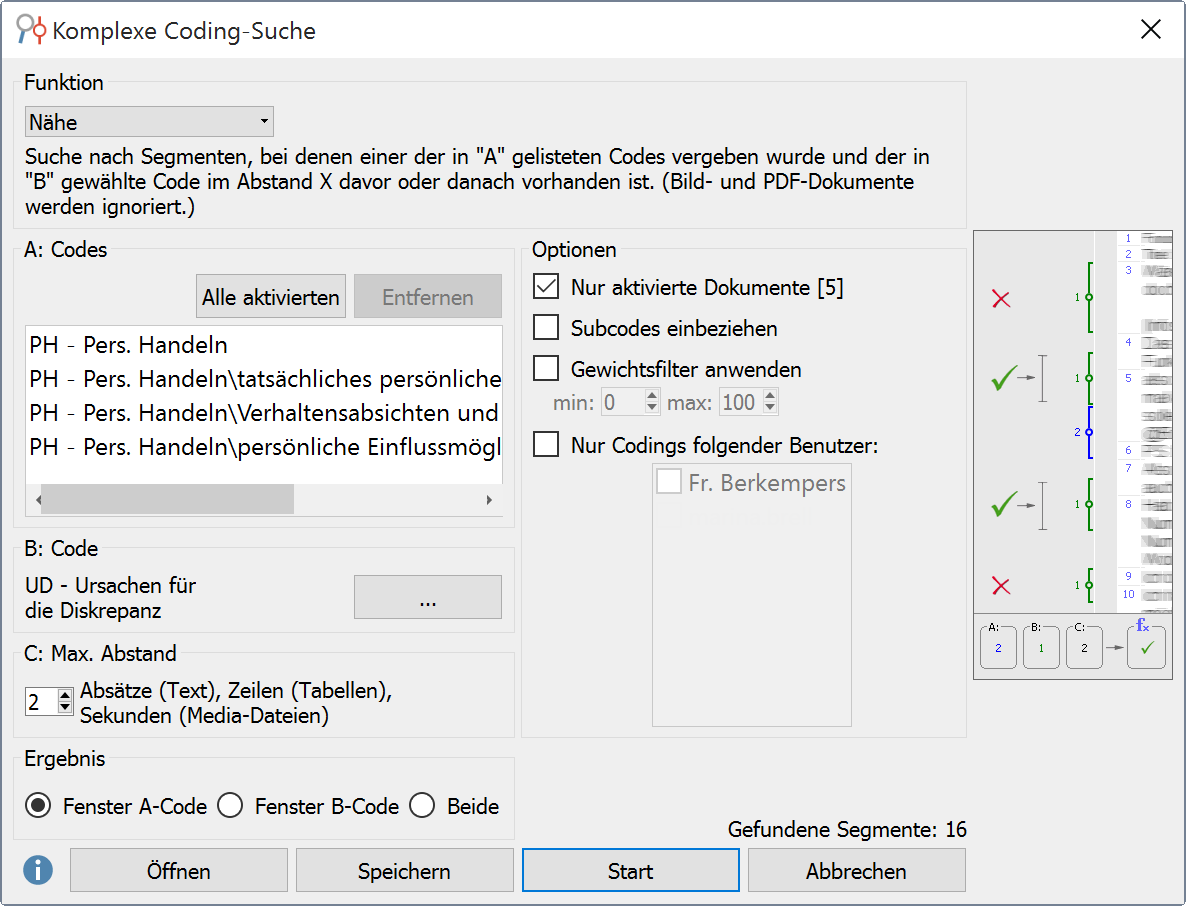The height and width of the screenshot is (906, 1186).
Task: Click the Abbrechen button
Action: tap(856, 870)
